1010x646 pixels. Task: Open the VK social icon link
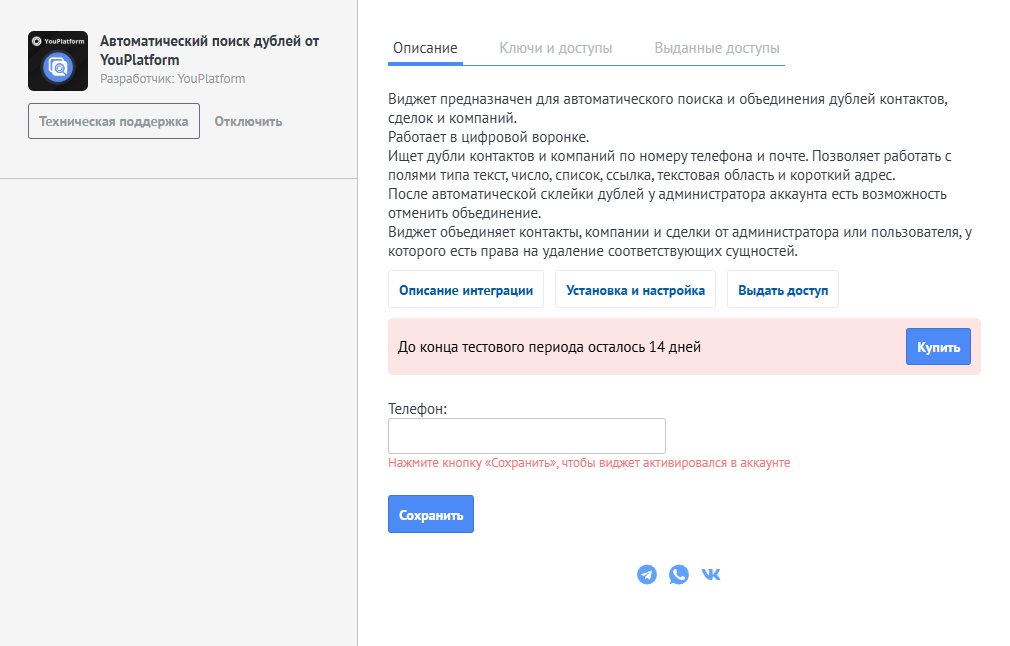pyautogui.click(x=711, y=575)
